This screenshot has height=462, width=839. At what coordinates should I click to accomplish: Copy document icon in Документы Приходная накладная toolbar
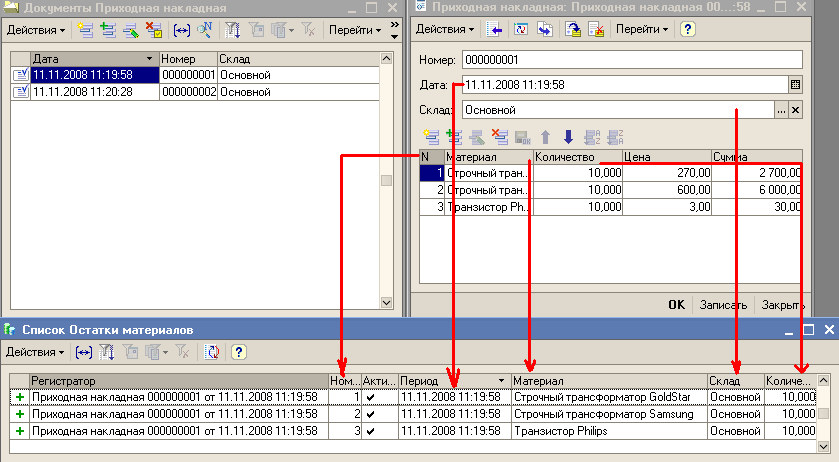pos(108,31)
